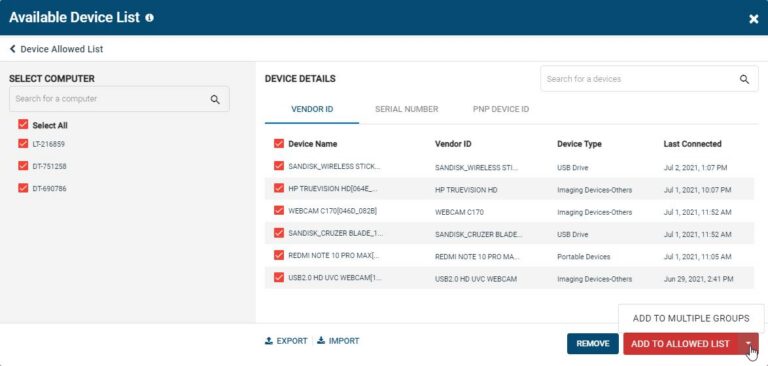Uncheck computer DT-690786
Image resolution: width=768 pixels, height=366 pixels.
pyautogui.click(x=23, y=188)
